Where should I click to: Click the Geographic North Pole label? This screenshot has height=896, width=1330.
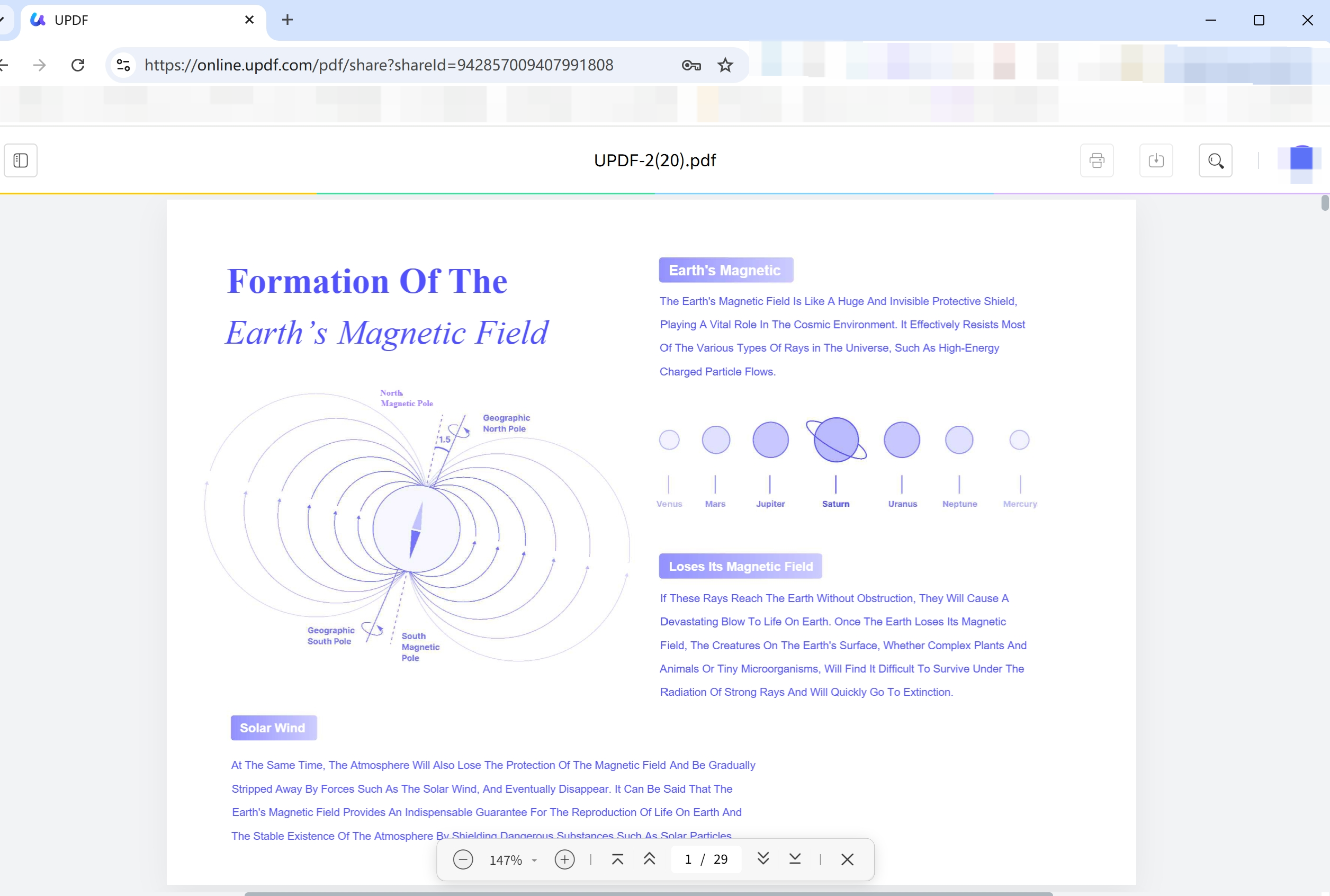506,424
